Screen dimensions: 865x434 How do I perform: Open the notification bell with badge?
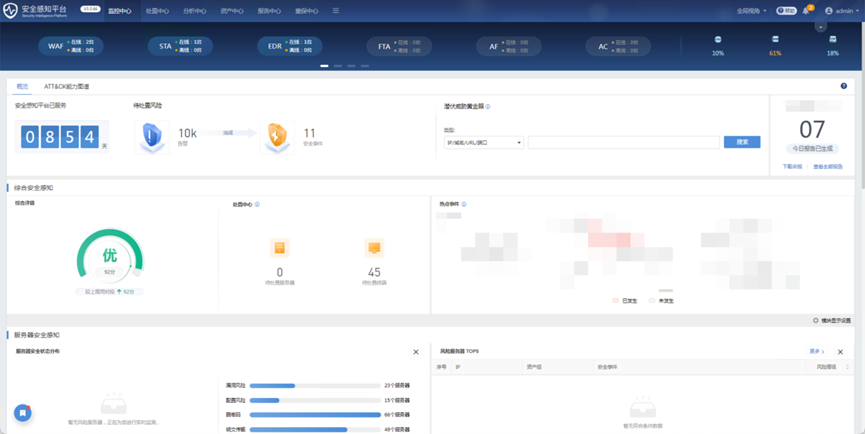807,10
